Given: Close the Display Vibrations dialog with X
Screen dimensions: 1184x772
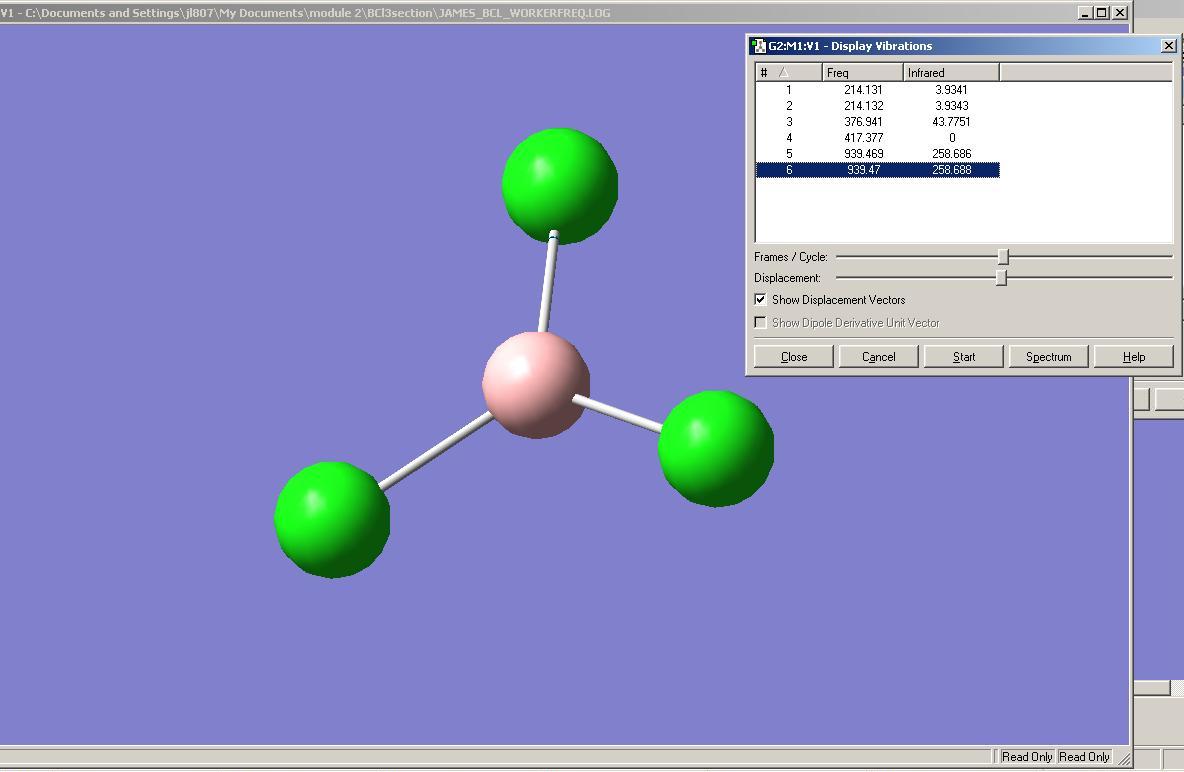Looking at the screenshot, I should [1168, 46].
